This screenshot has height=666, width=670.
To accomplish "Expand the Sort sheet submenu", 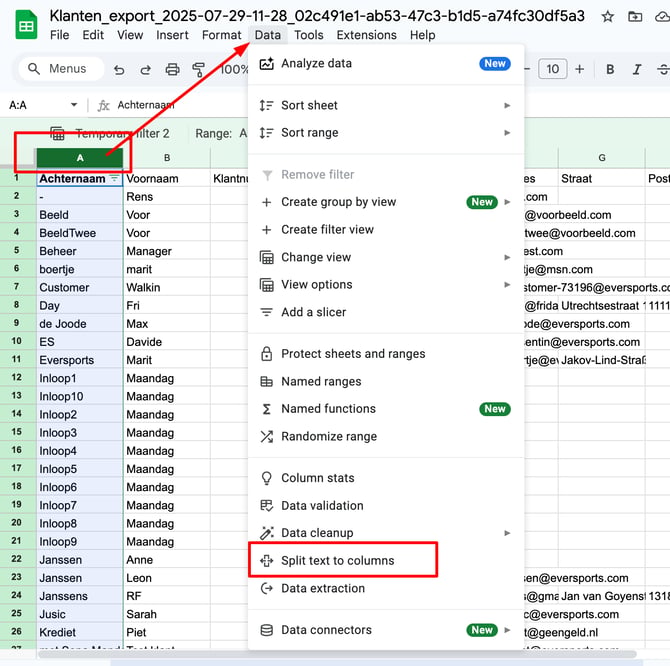I will point(386,105).
